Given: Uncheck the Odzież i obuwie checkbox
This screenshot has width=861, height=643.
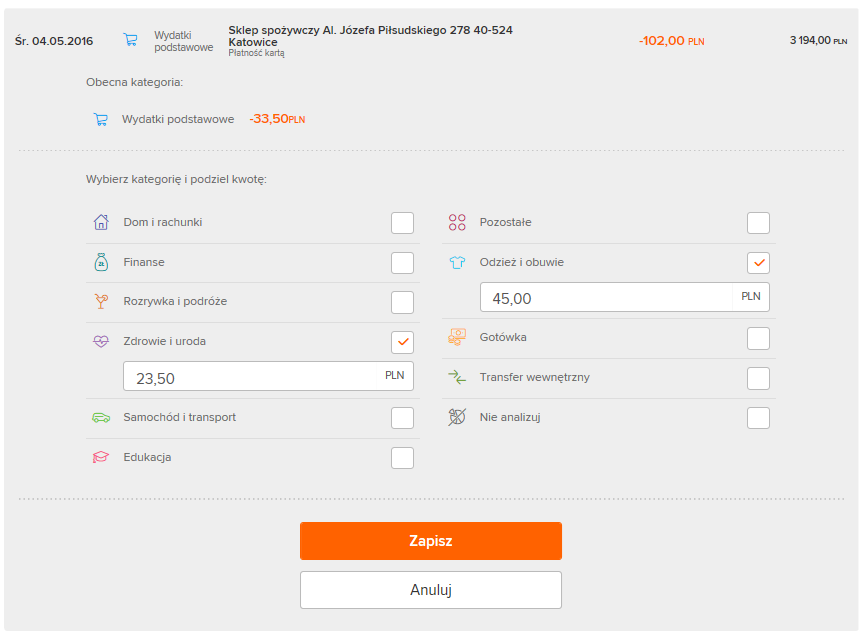Looking at the screenshot, I should pyautogui.click(x=759, y=263).
